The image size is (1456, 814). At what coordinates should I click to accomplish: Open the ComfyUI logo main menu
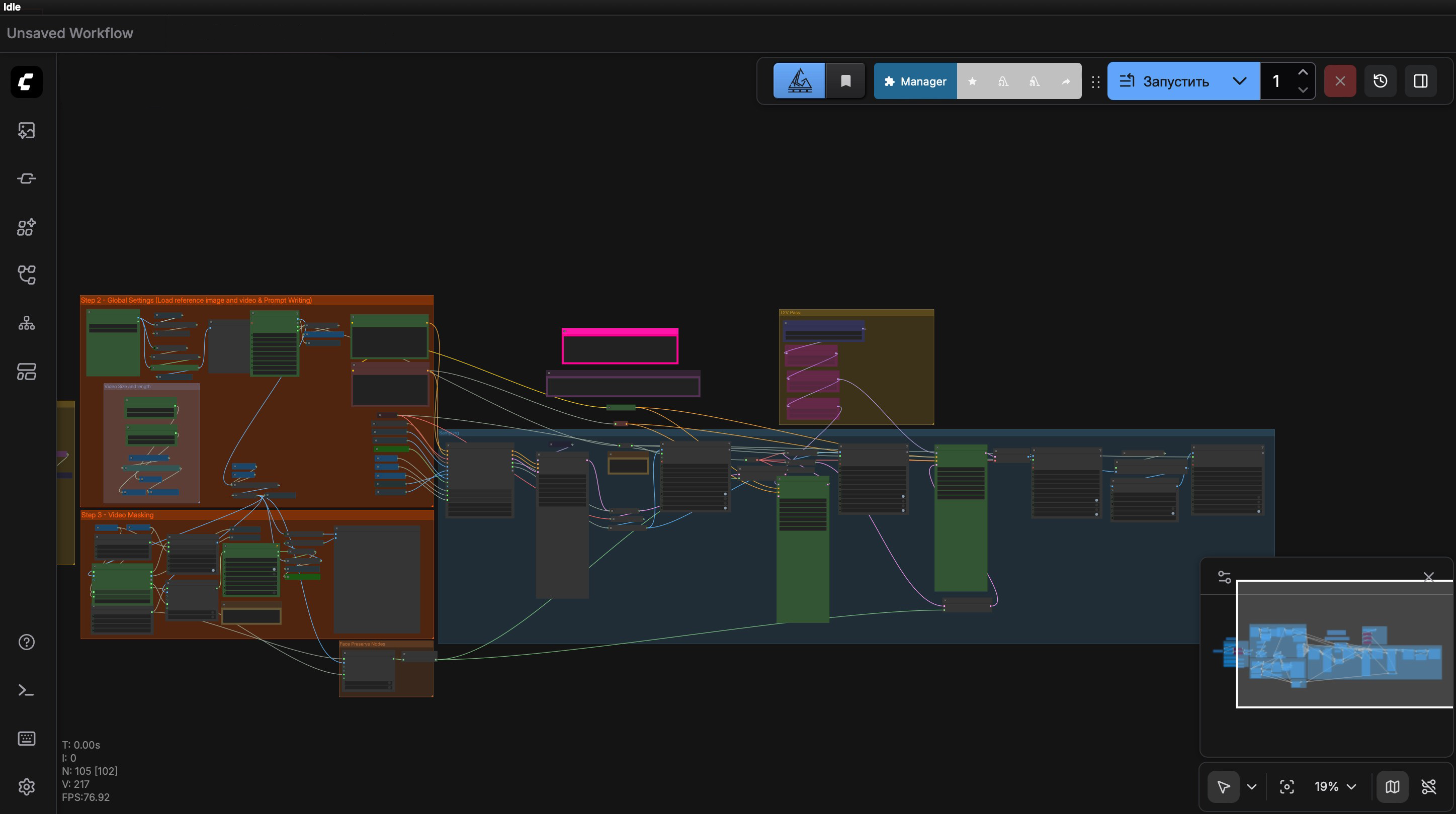click(27, 82)
